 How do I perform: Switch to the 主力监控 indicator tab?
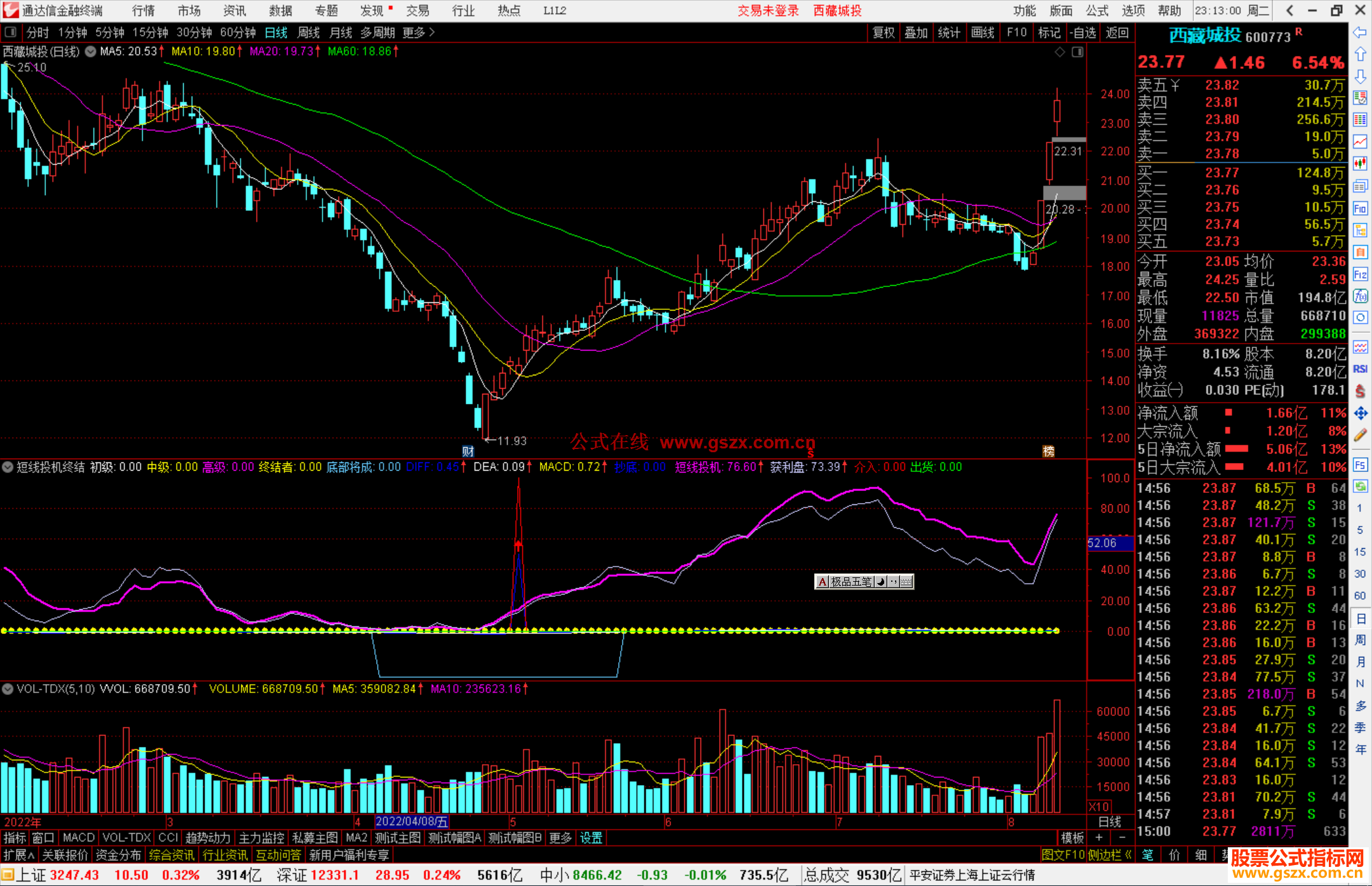tap(261, 838)
